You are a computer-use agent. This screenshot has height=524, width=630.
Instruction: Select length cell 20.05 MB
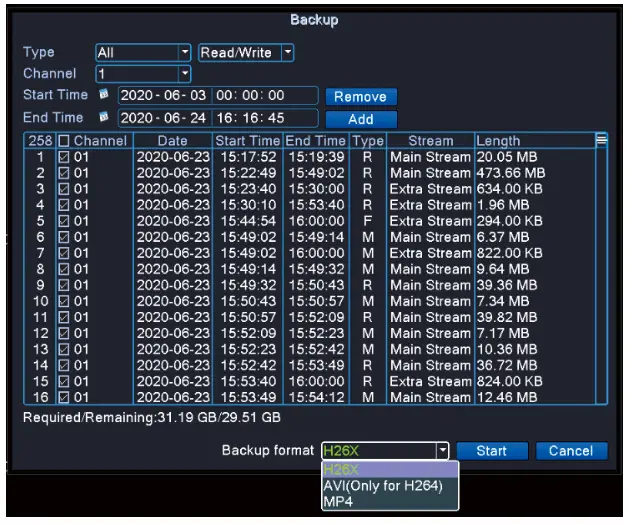pyautogui.click(x=507, y=157)
